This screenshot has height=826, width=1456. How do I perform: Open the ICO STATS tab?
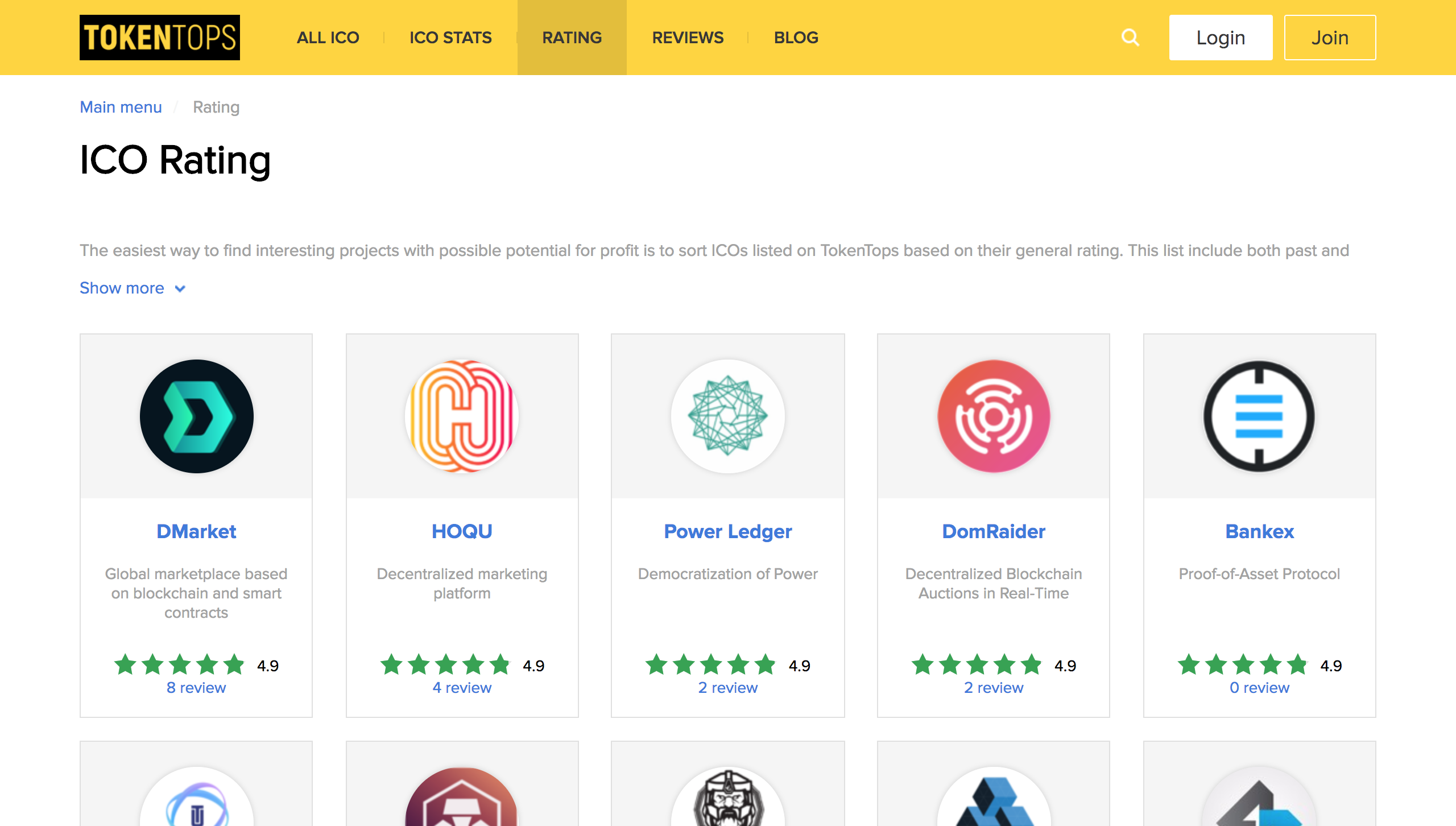450,38
